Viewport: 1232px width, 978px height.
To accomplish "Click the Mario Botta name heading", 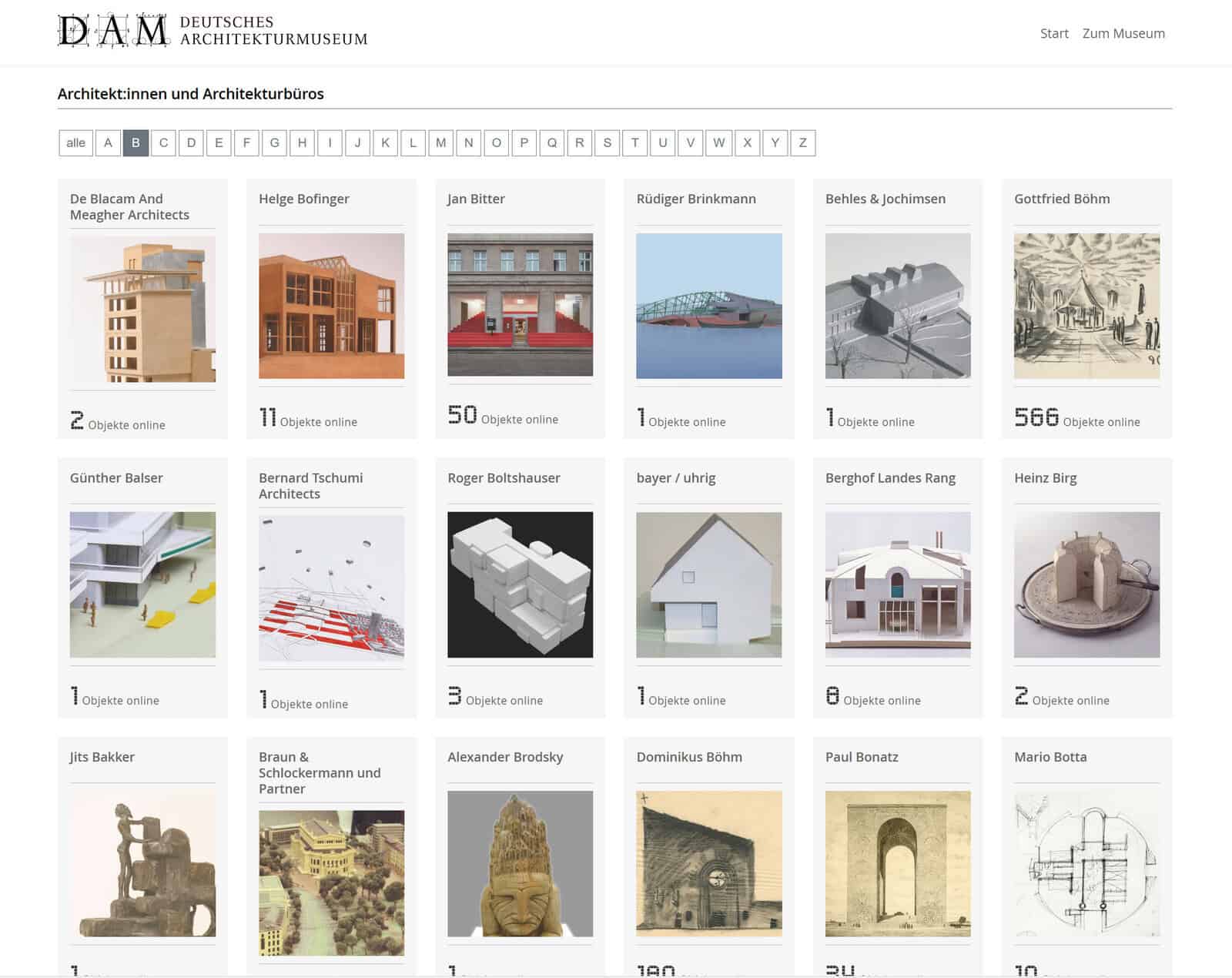I will 1050,757.
